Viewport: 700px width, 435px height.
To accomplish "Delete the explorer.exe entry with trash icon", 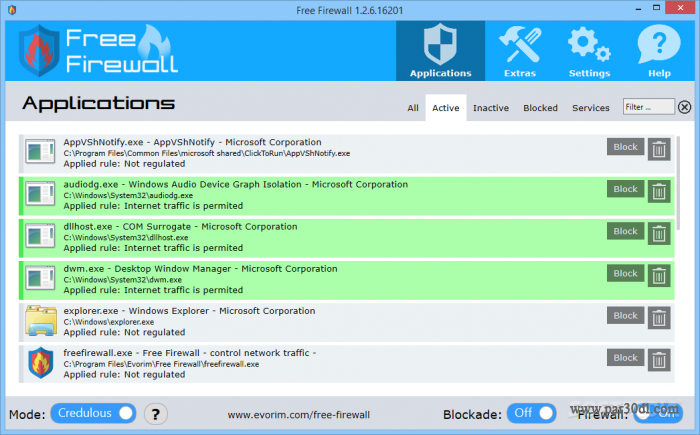I will 659,318.
